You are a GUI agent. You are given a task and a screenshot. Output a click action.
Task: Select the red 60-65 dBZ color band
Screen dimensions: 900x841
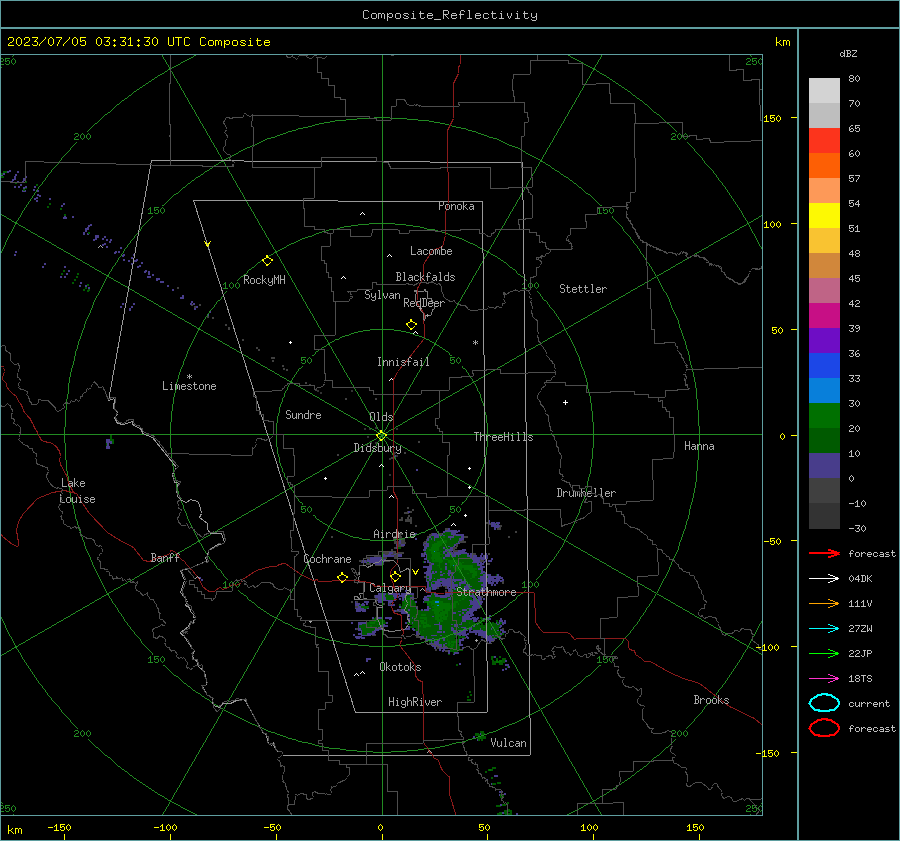tap(824, 140)
